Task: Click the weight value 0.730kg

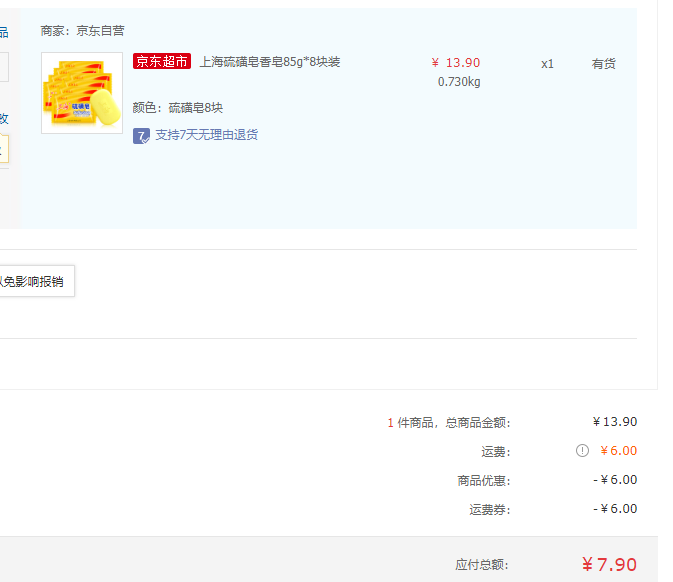Action: click(x=459, y=82)
